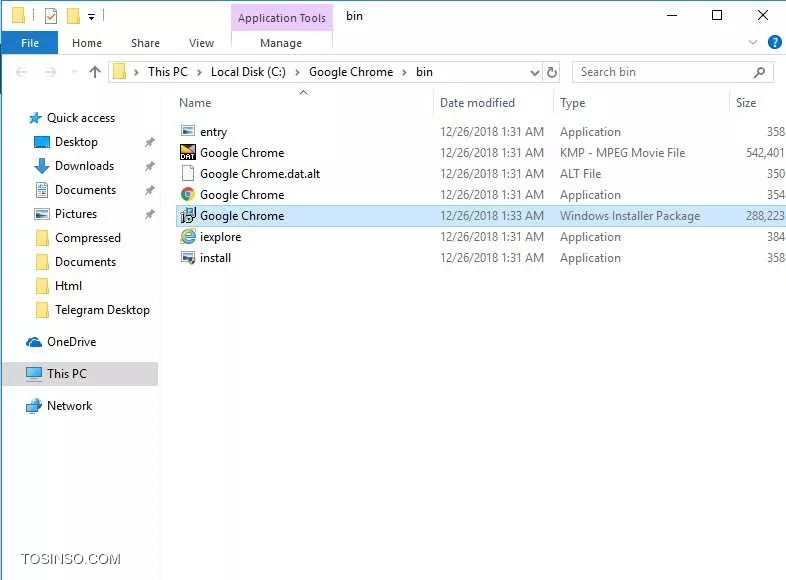This screenshot has width=786, height=580.
Task: Click the Pictures icon in sidebar
Action: pyautogui.click(x=42, y=214)
